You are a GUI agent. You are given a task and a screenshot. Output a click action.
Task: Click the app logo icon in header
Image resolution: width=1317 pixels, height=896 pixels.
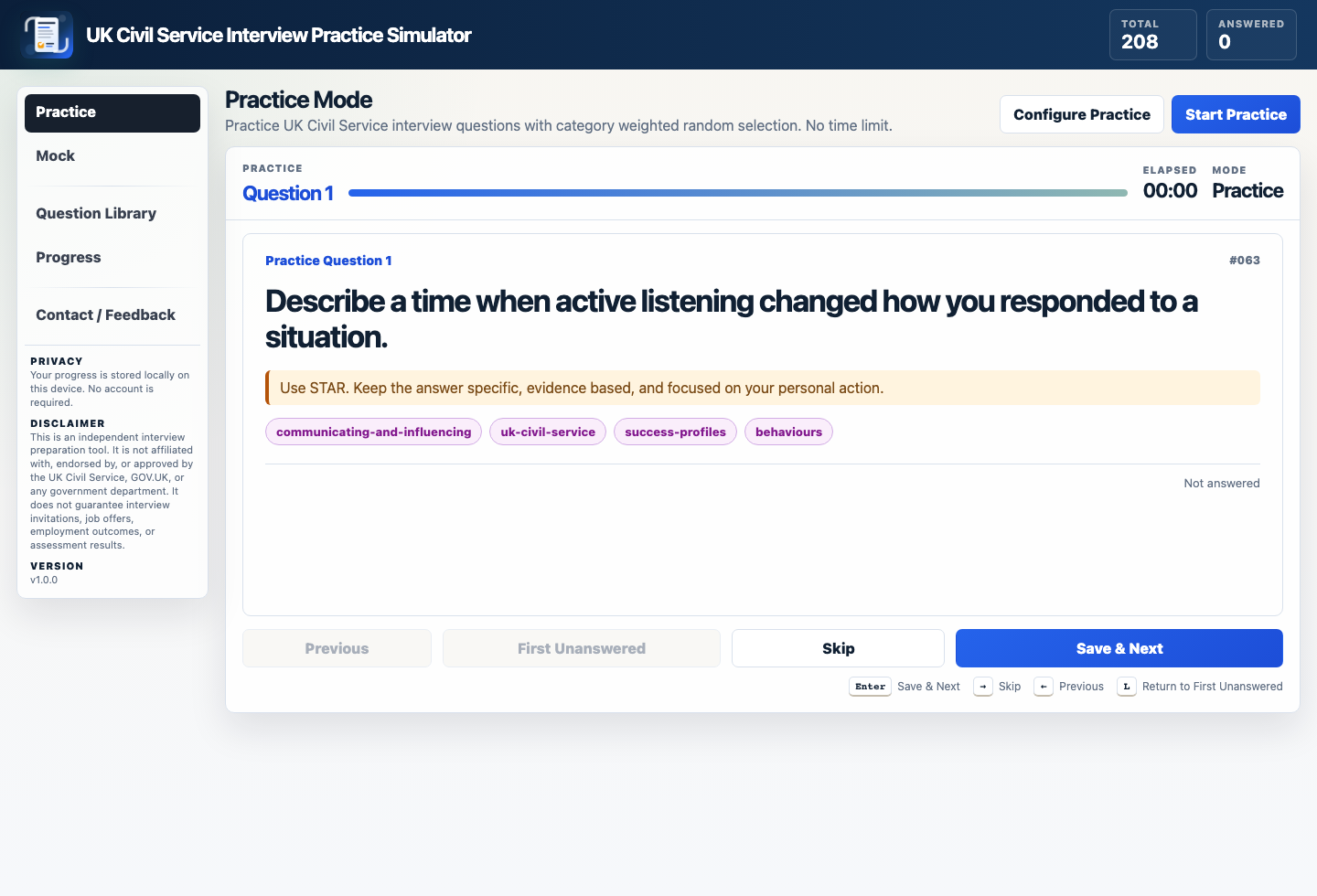coord(47,35)
